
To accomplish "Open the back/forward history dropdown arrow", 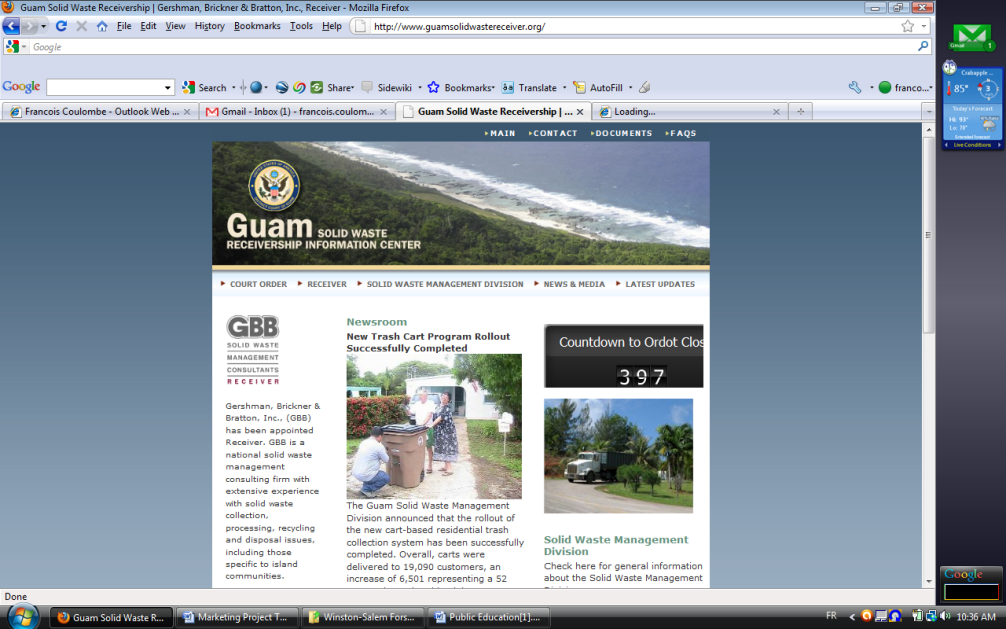I will click(x=43, y=26).
